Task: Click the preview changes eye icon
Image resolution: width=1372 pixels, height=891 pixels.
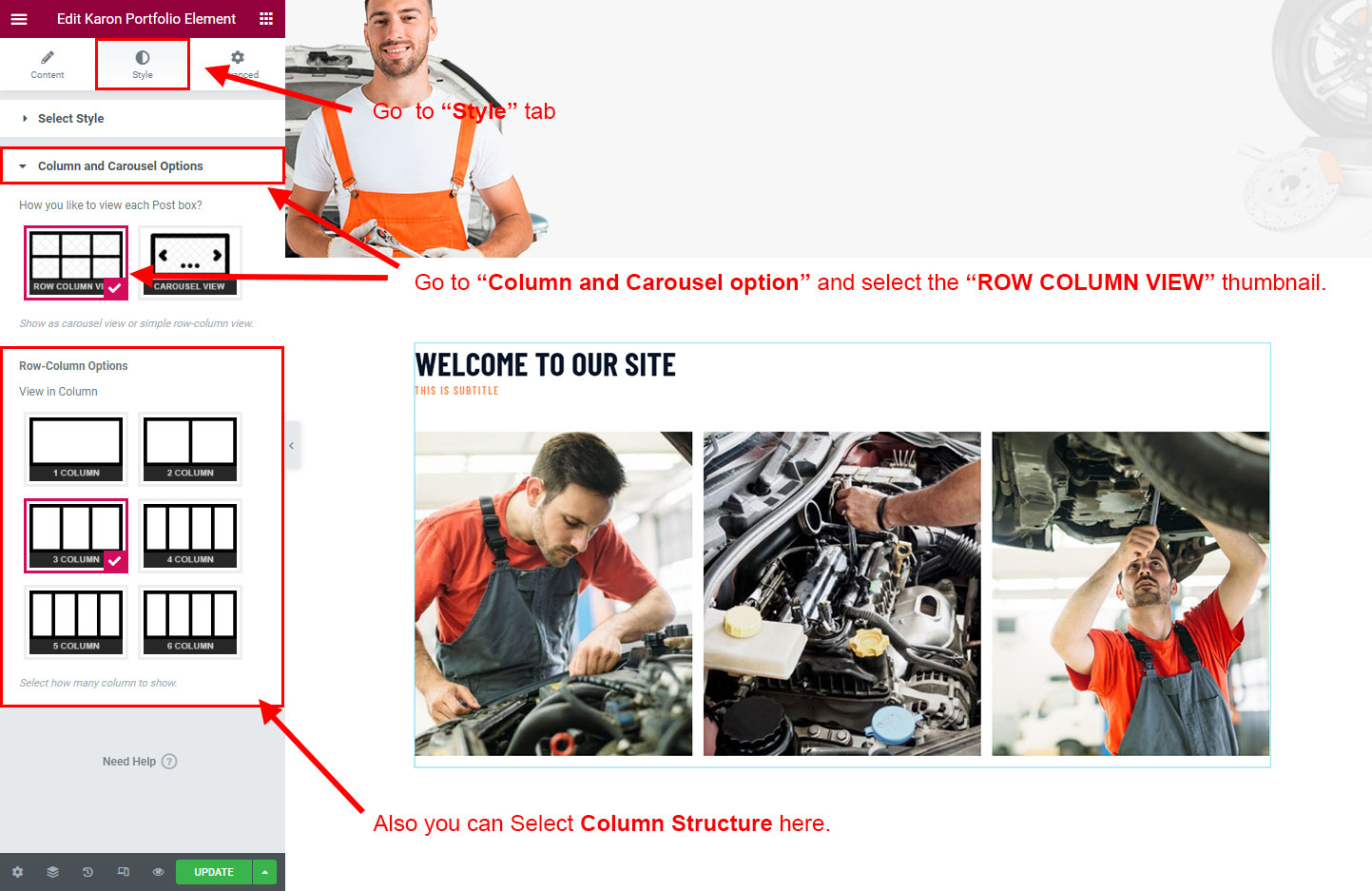Action: tap(158, 872)
